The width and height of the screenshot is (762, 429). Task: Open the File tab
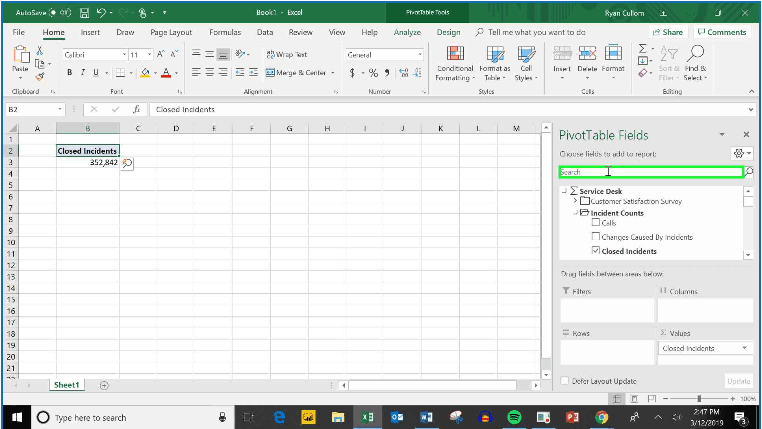[x=18, y=32]
